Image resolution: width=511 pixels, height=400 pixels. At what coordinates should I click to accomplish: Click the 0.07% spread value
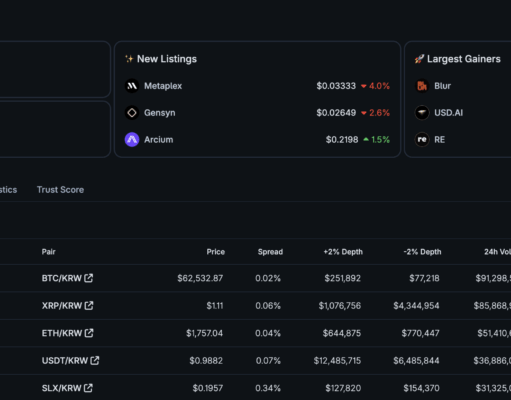(268, 361)
